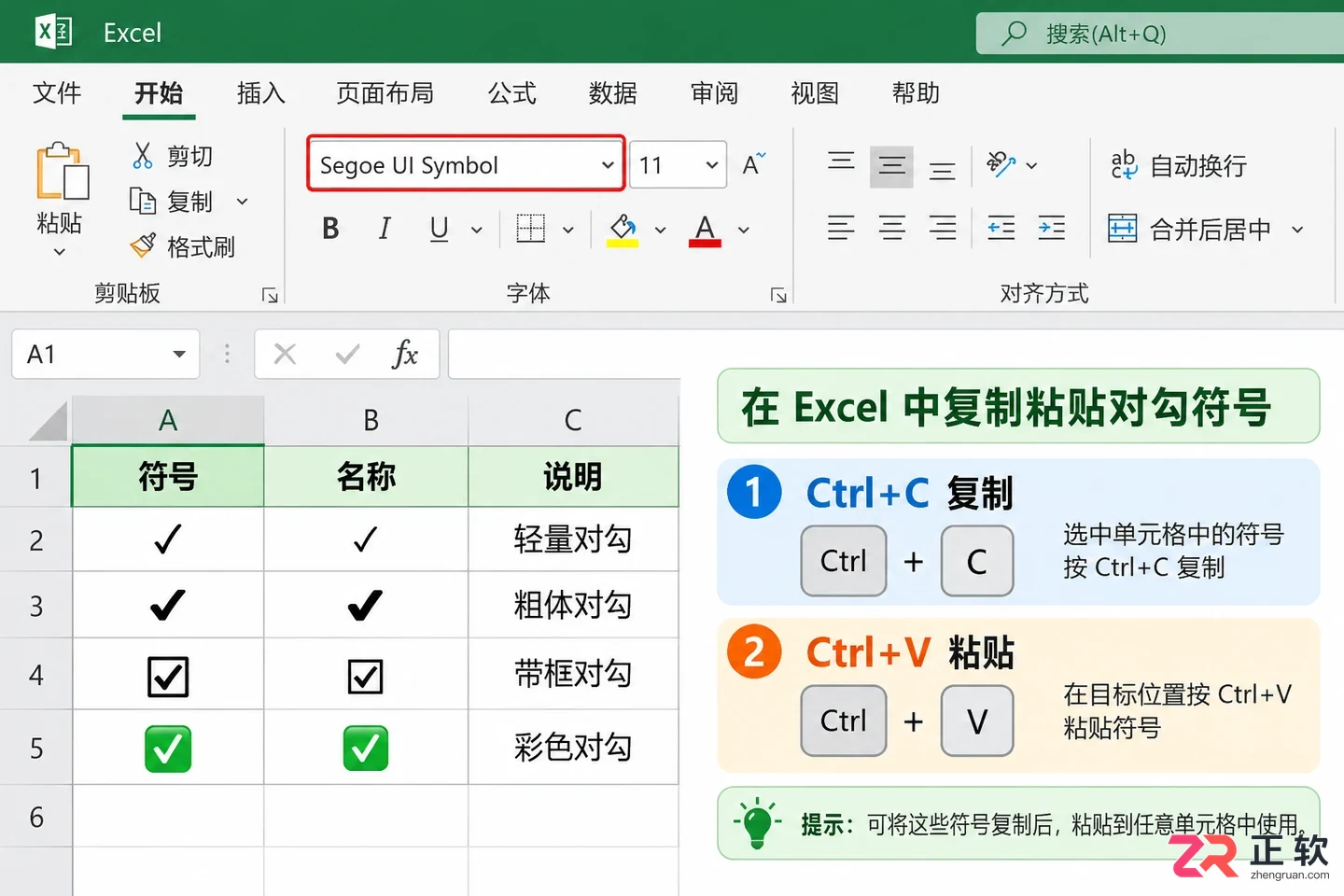Click the Cut scissors icon

click(x=142, y=155)
